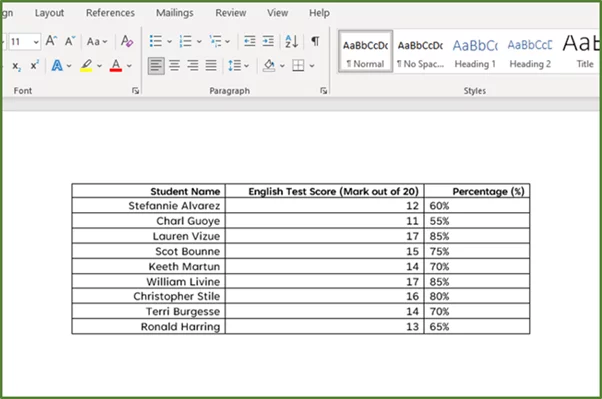Click the Text Effects blue A icon
The image size is (602, 399).
[57, 66]
